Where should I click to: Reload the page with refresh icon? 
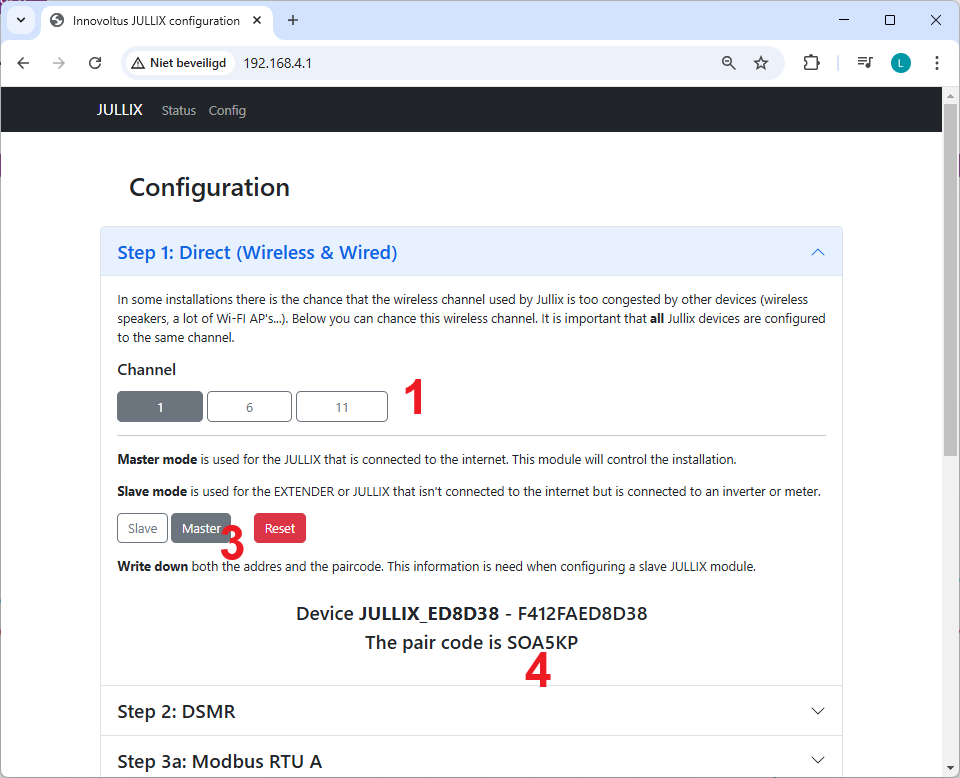95,63
